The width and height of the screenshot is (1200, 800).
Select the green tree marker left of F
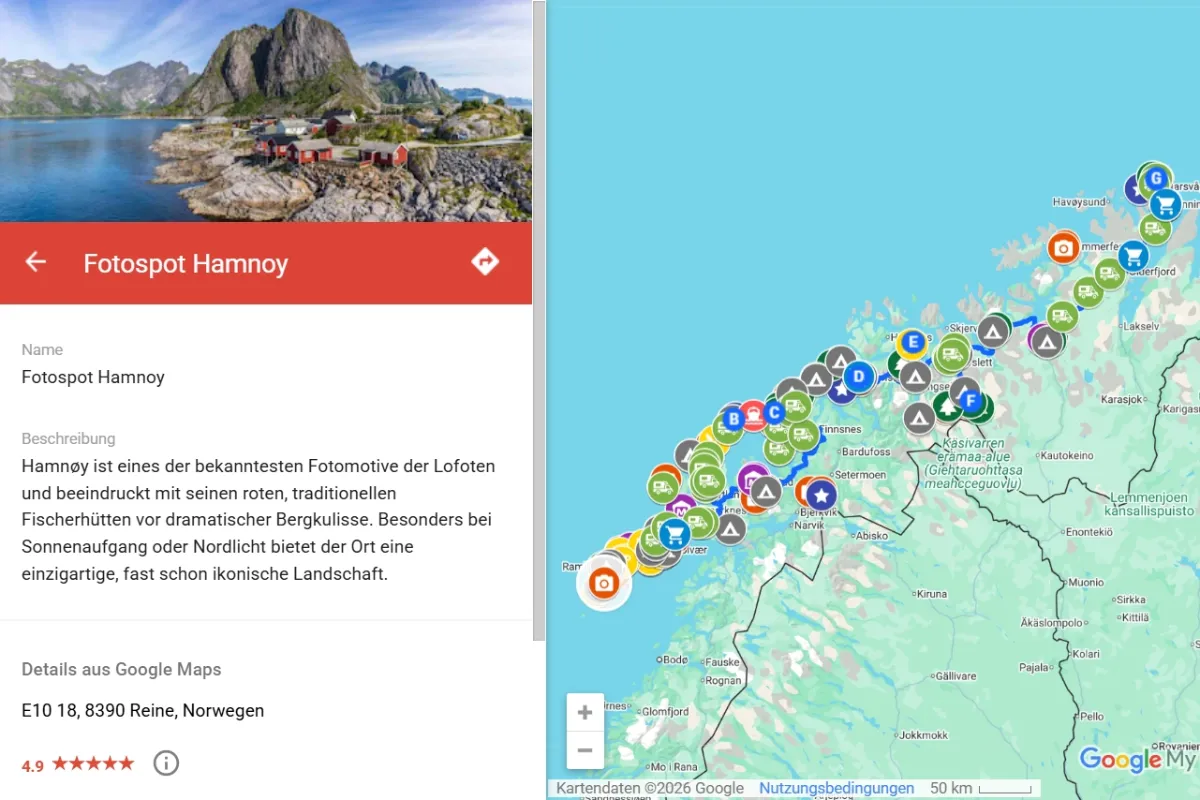[946, 406]
